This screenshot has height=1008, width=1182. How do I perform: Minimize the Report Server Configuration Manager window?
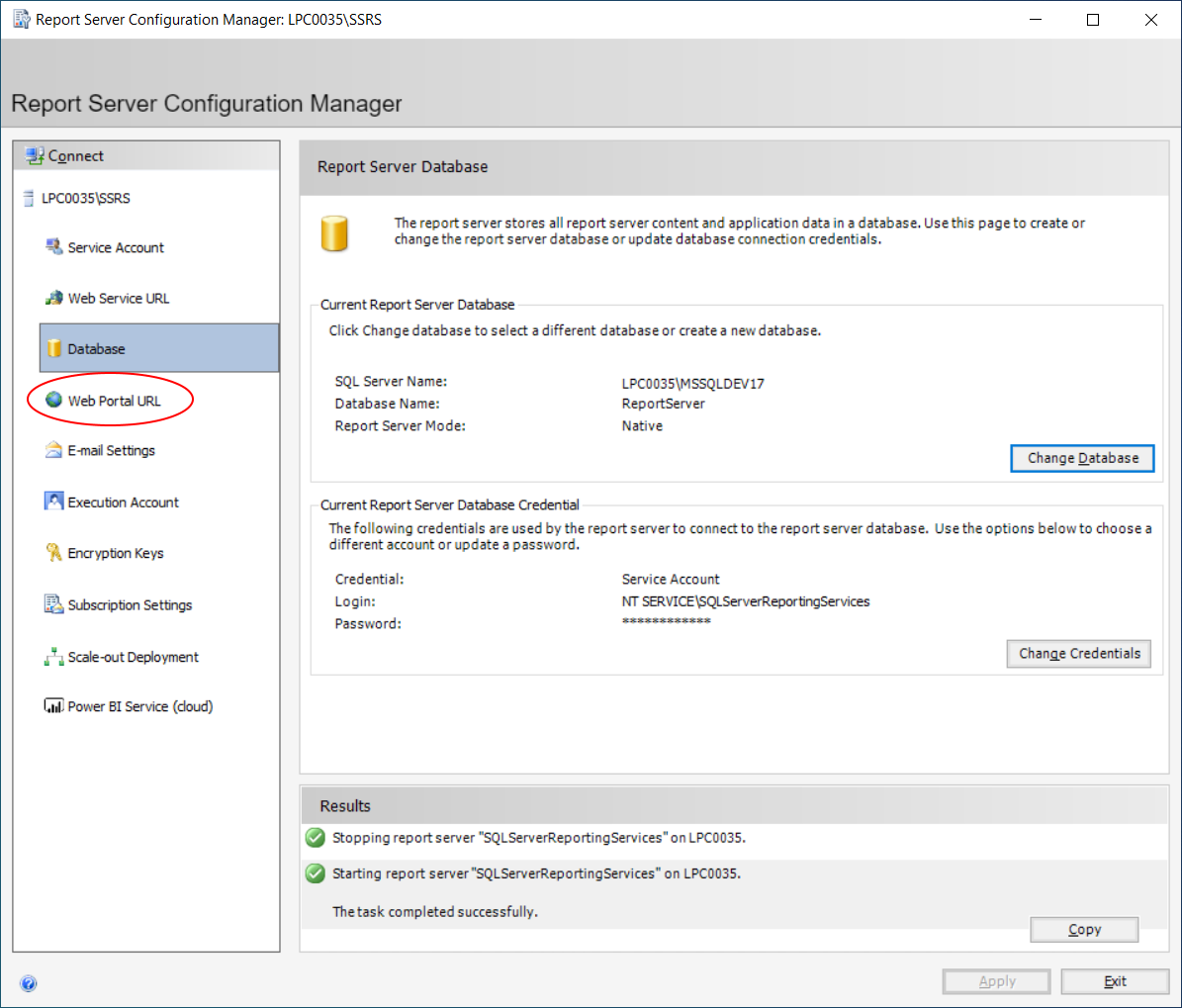1036,20
